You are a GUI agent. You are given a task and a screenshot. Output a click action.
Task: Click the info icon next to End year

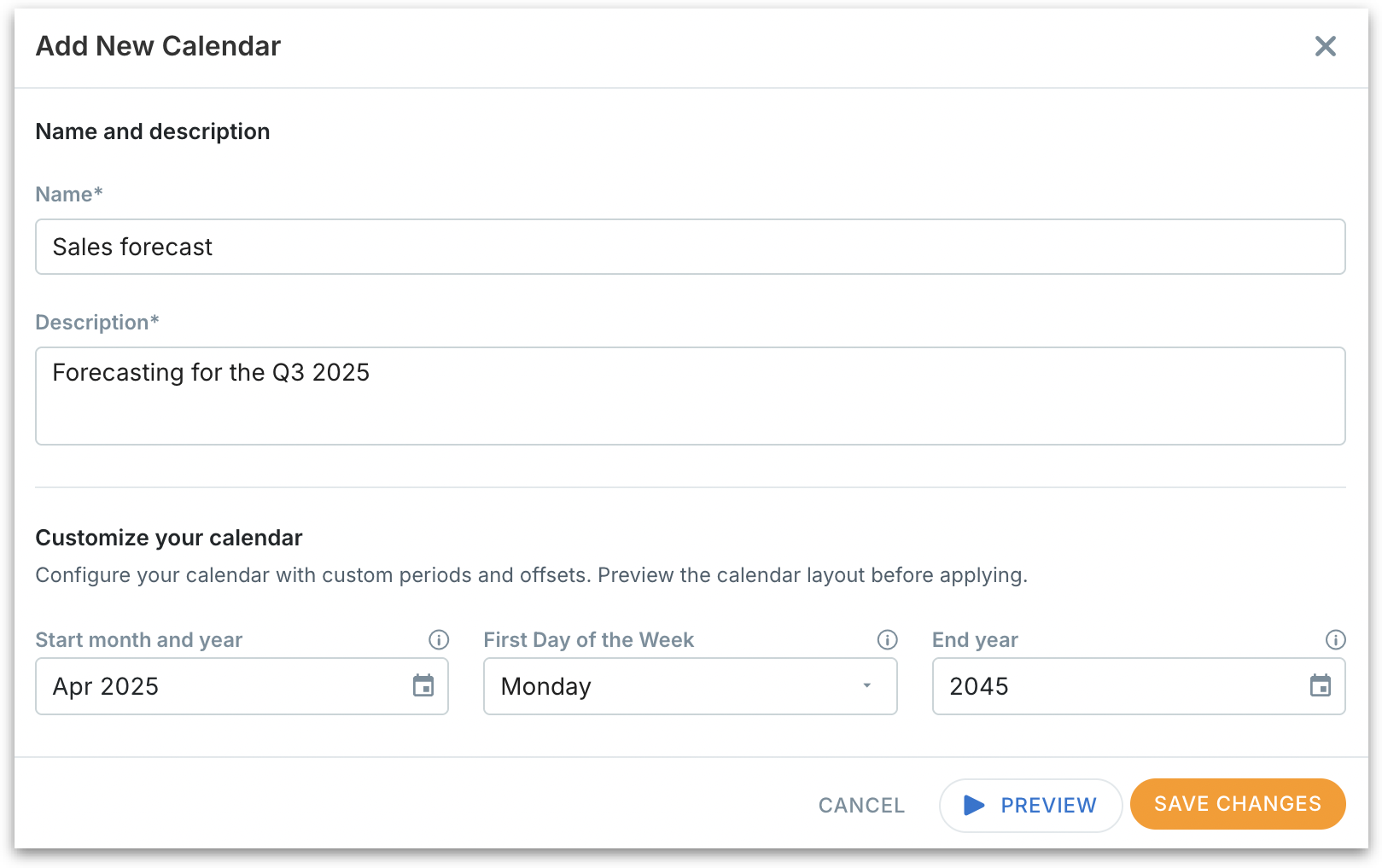(x=1336, y=640)
